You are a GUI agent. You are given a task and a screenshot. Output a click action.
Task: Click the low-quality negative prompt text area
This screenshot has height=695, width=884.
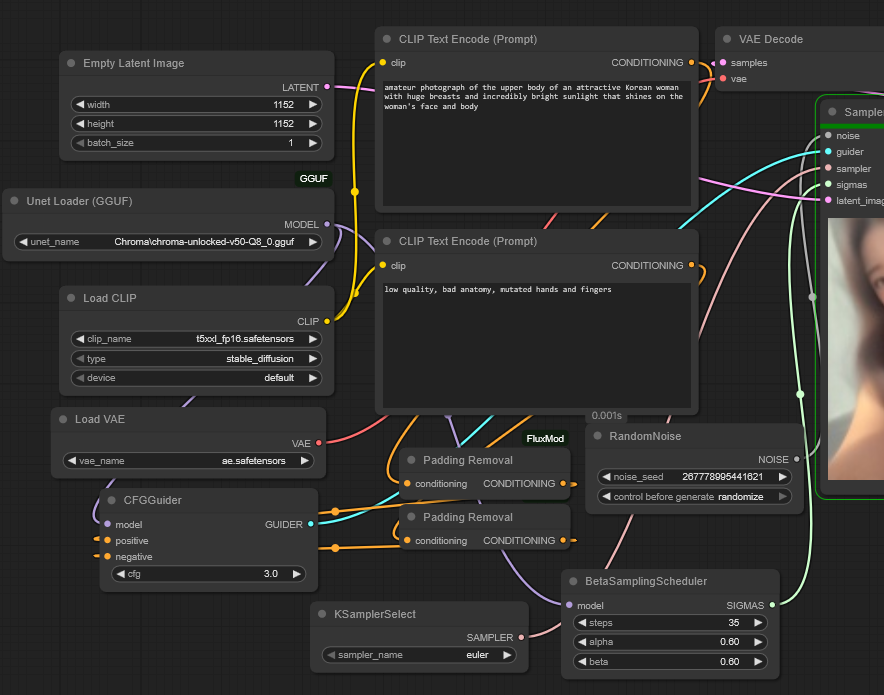point(537,346)
